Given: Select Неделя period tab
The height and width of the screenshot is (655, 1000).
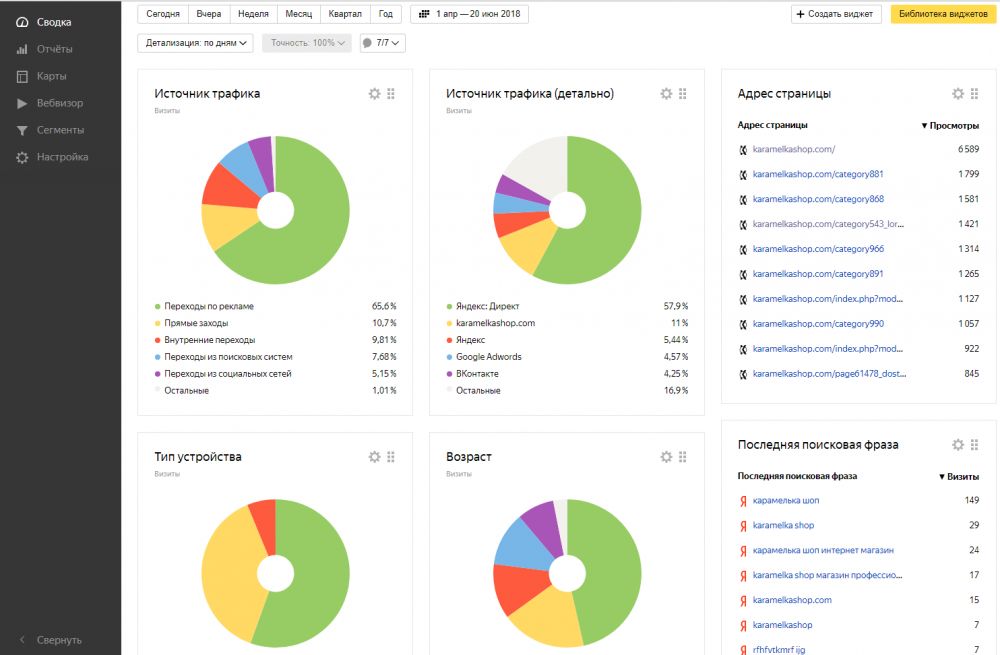Looking at the screenshot, I should pyautogui.click(x=253, y=13).
